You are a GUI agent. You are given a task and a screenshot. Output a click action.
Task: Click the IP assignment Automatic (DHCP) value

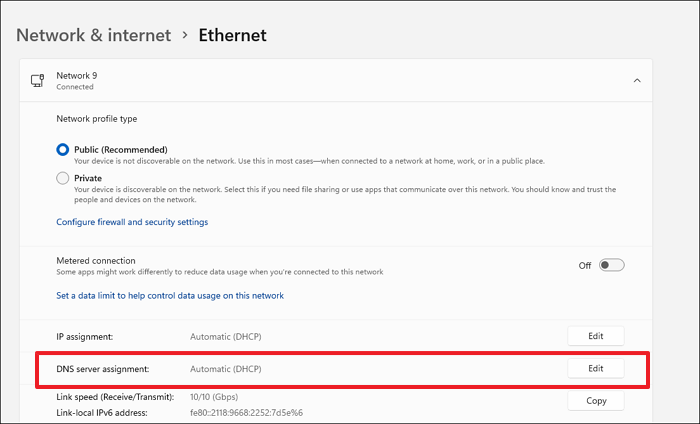click(226, 337)
